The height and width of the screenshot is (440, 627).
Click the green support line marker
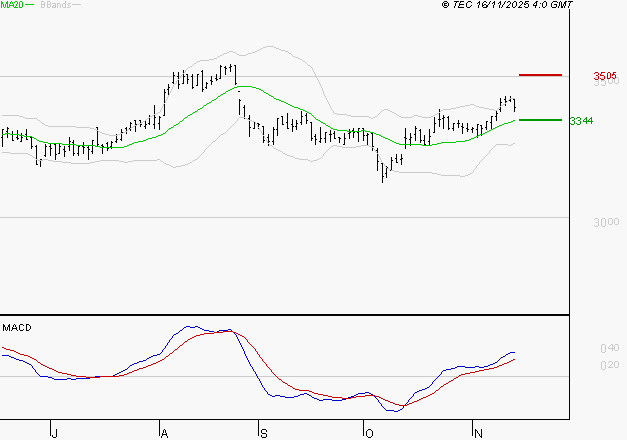(x=540, y=120)
